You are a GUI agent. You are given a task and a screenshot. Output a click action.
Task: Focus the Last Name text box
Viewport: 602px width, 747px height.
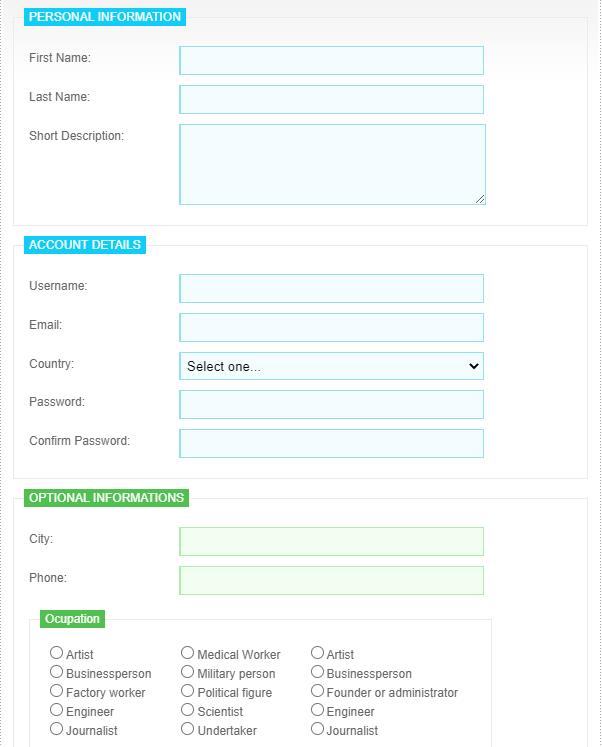[x=331, y=100]
